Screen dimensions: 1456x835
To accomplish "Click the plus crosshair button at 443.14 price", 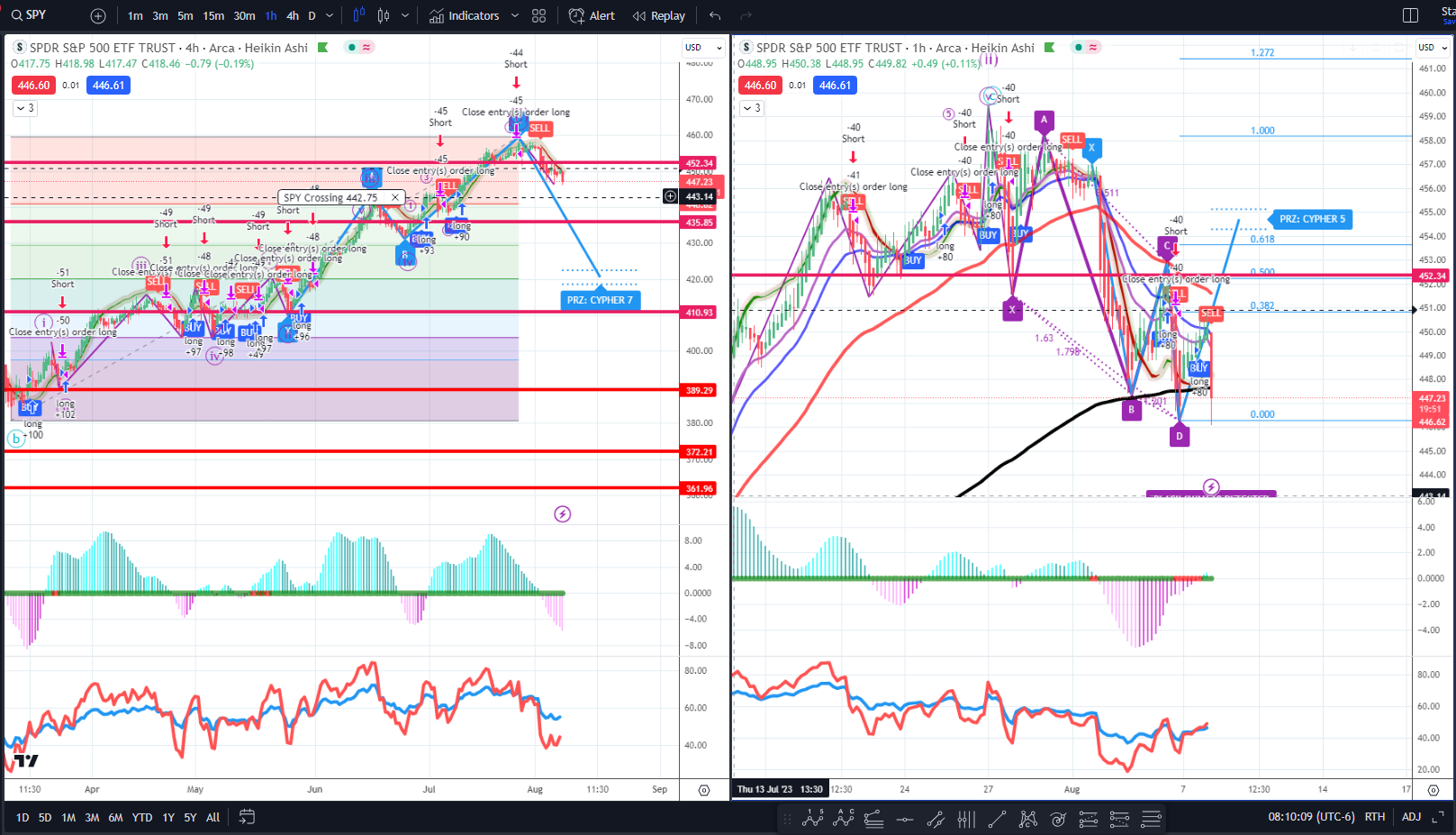I will pos(671,196).
